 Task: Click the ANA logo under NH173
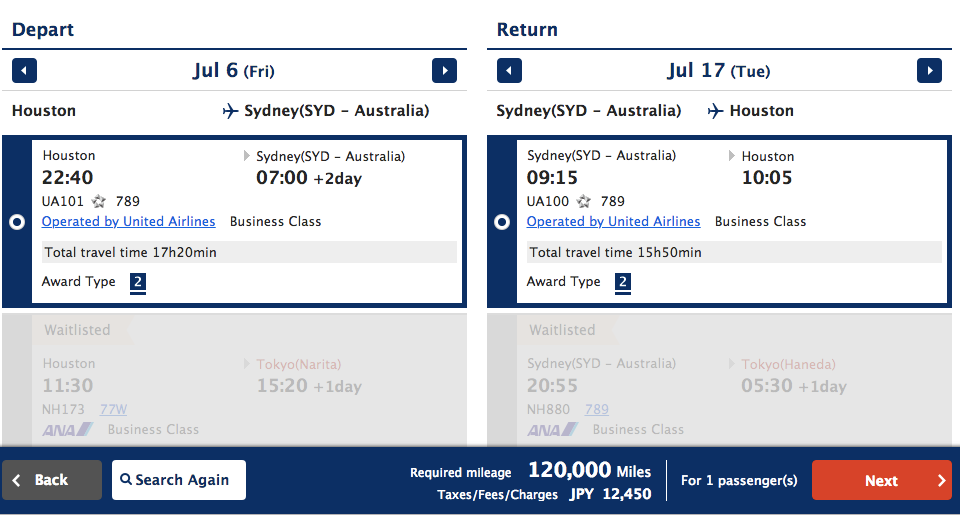tap(68, 429)
